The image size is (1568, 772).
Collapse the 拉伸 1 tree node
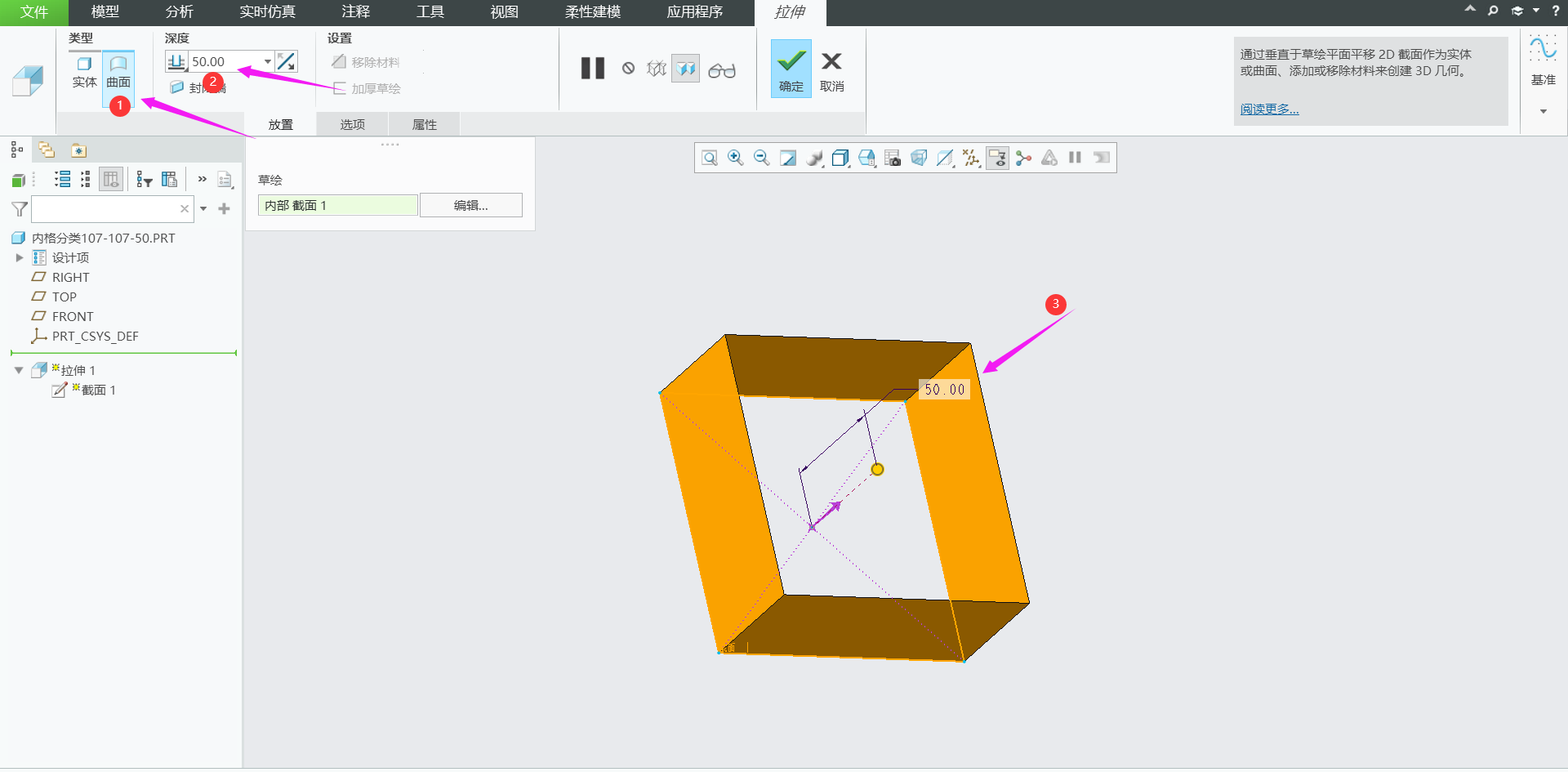19,370
